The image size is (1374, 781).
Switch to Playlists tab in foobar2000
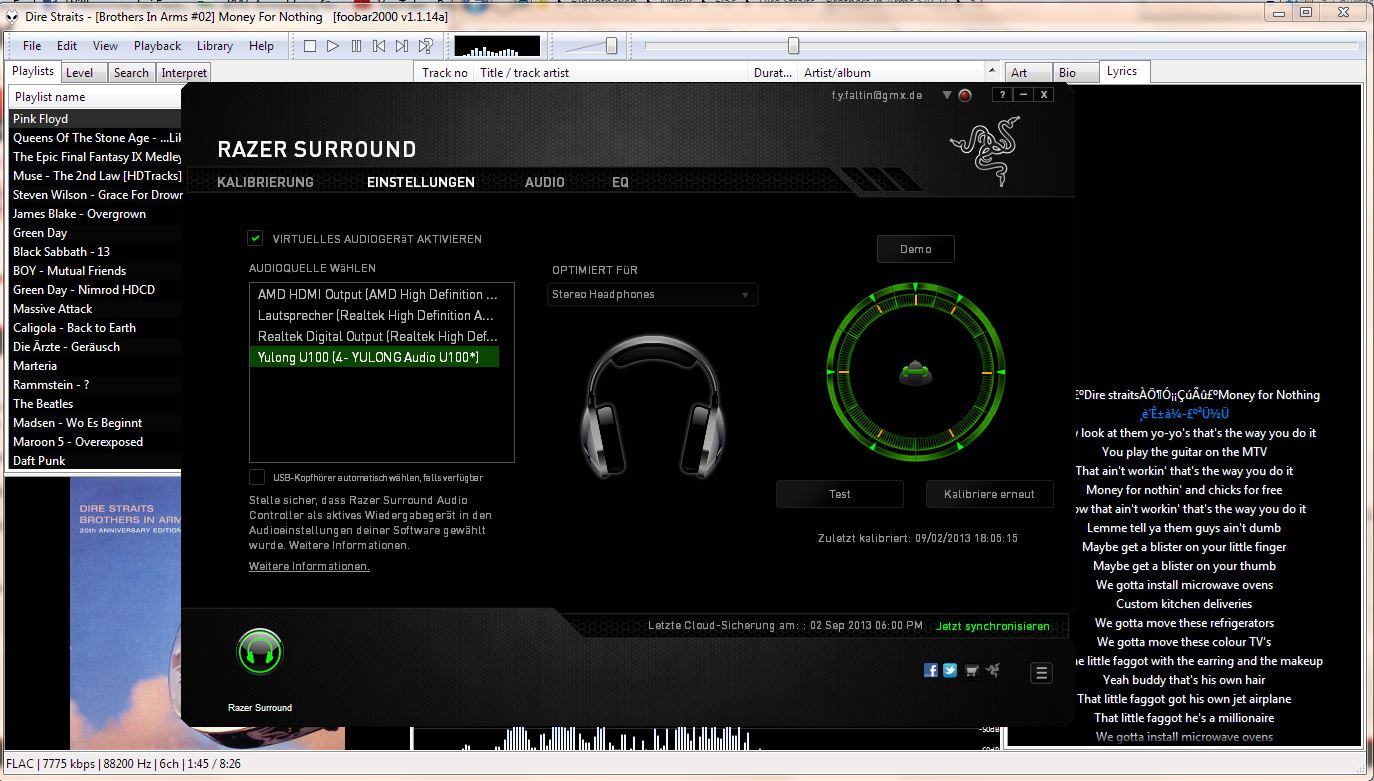click(33, 71)
